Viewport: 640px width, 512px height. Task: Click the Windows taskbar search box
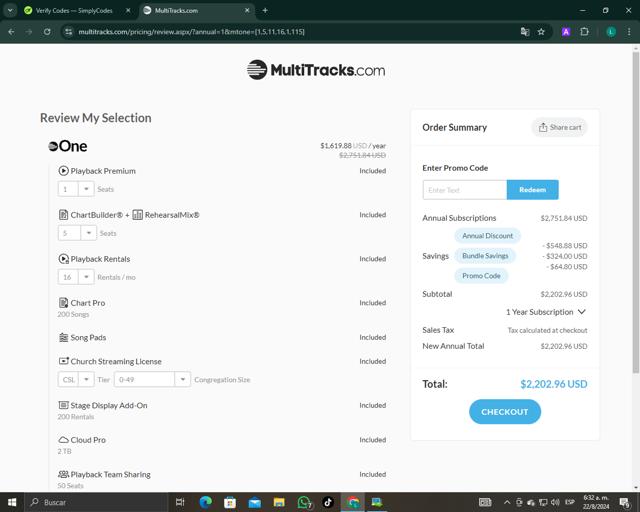[97, 502]
